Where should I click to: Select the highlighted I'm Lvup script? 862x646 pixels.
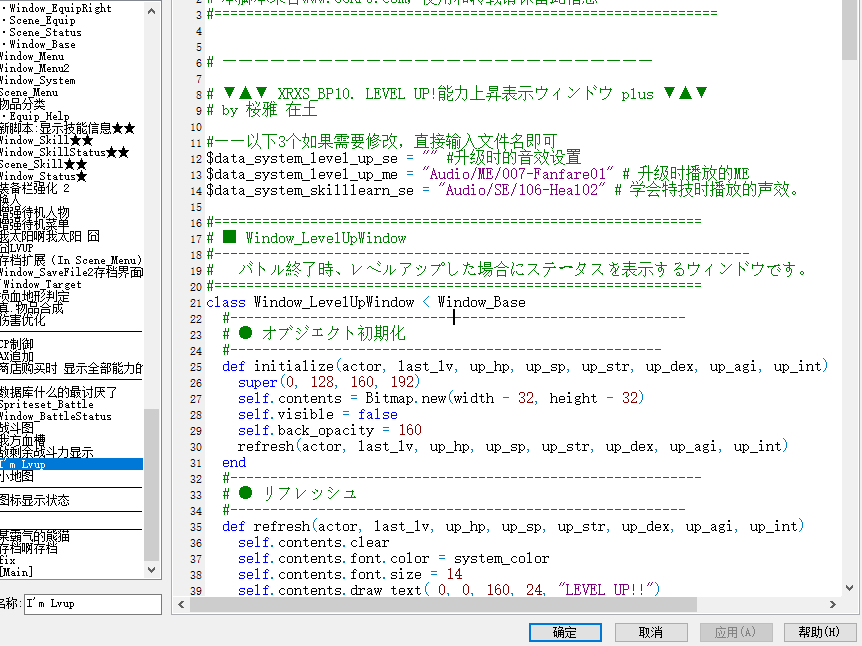pos(71,464)
